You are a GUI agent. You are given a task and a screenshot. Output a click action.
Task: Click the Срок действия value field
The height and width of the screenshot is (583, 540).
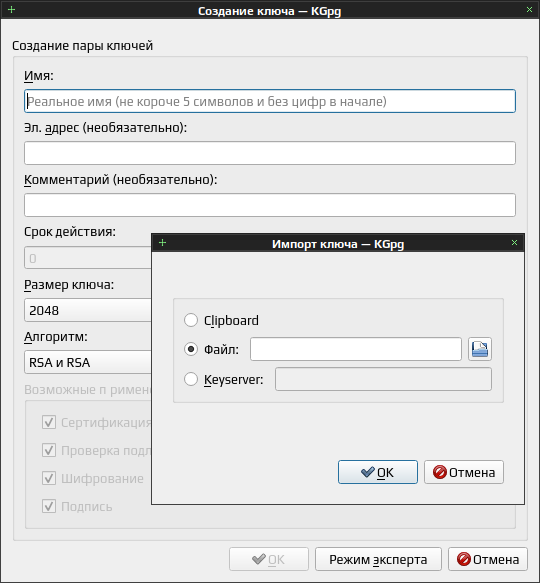click(88, 258)
